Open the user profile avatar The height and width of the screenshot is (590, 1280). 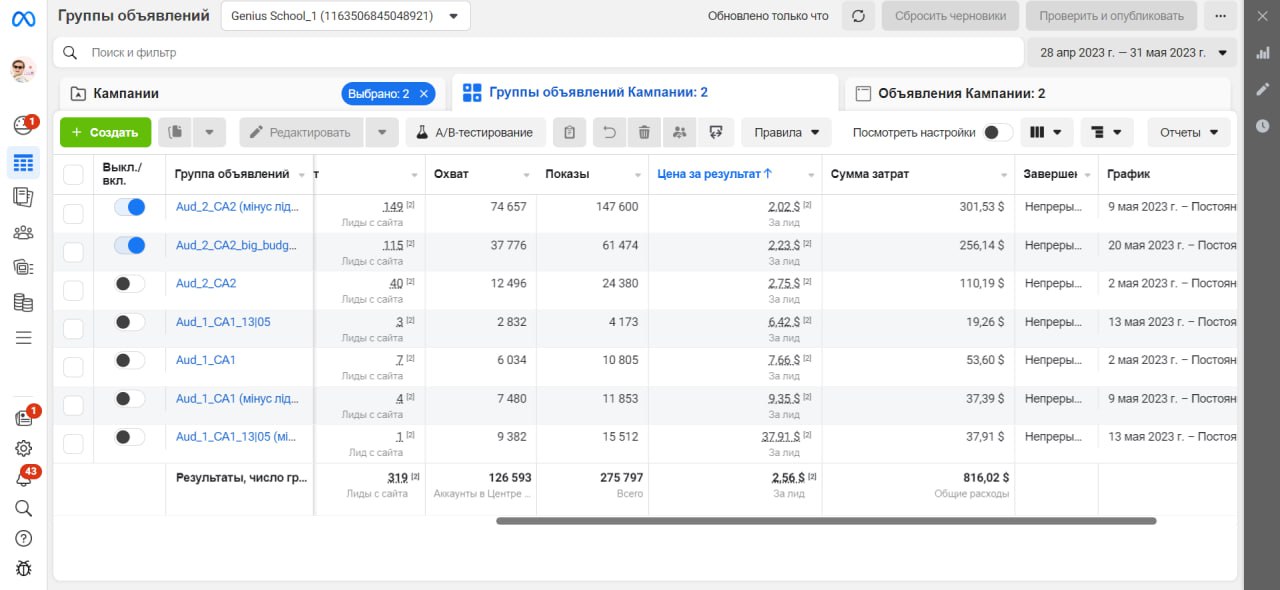point(23,69)
